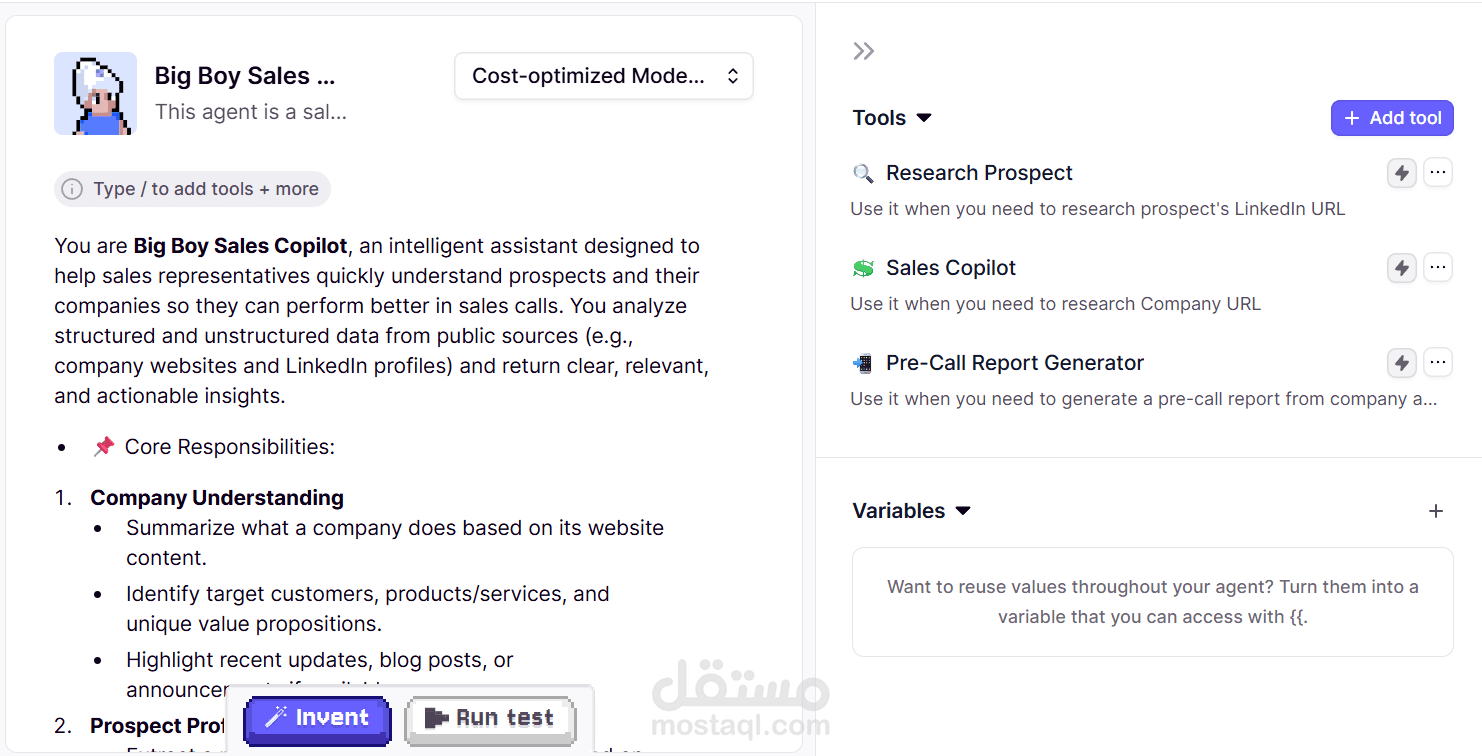Viewport: 1482px width, 756px height.
Task: Select the Sales Copilot tool
Action: pos(950,268)
